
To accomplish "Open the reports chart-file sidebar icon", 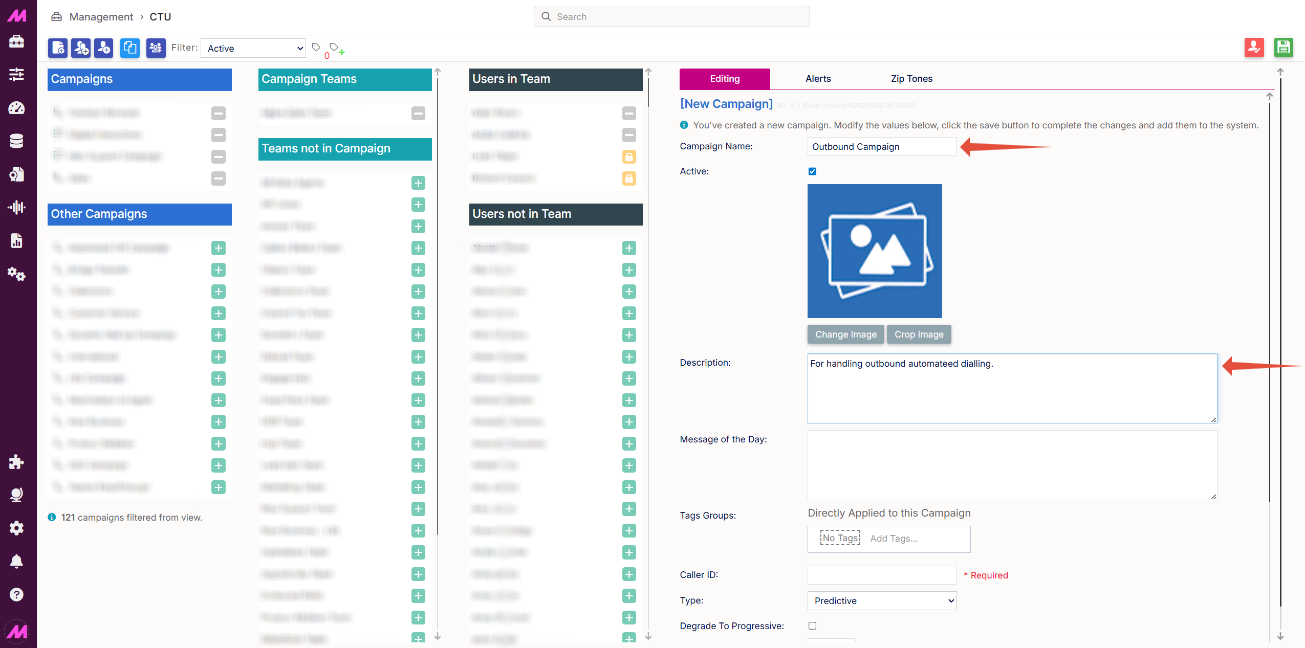I will [16, 240].
